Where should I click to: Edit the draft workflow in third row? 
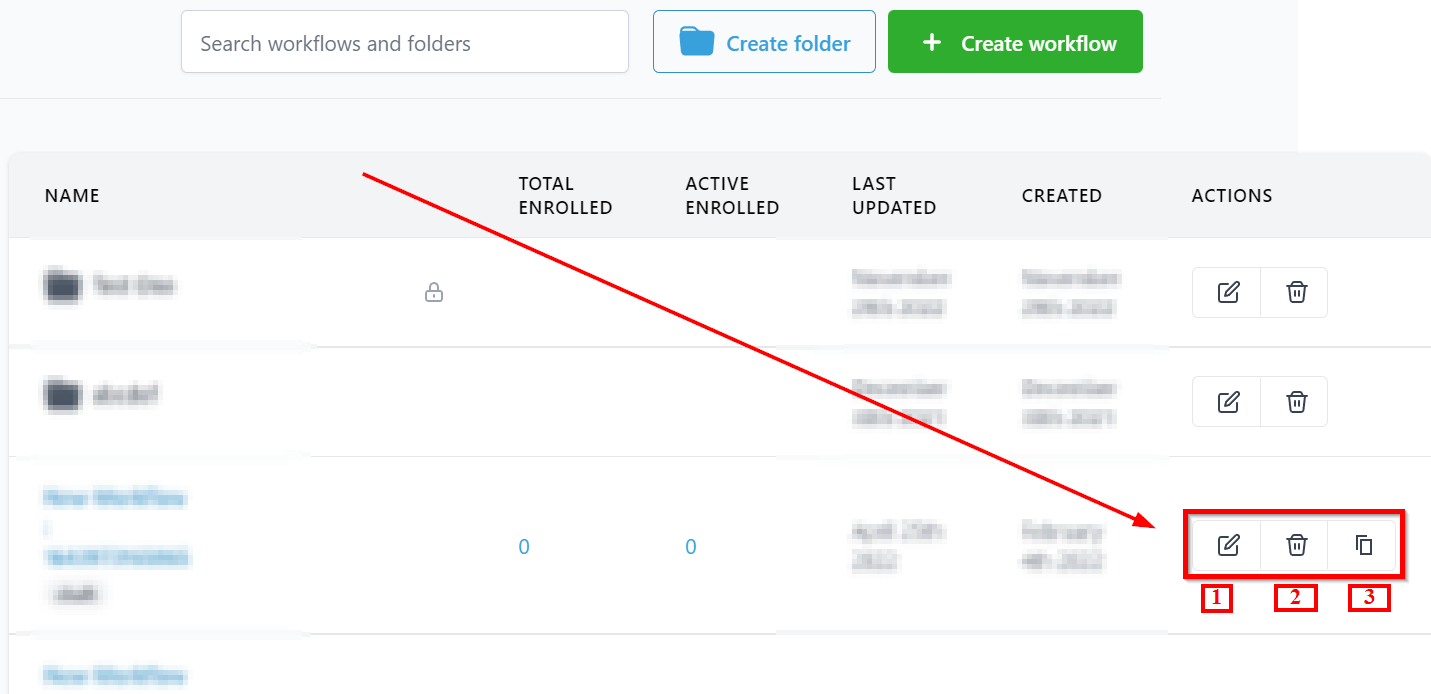point(1228,545)
